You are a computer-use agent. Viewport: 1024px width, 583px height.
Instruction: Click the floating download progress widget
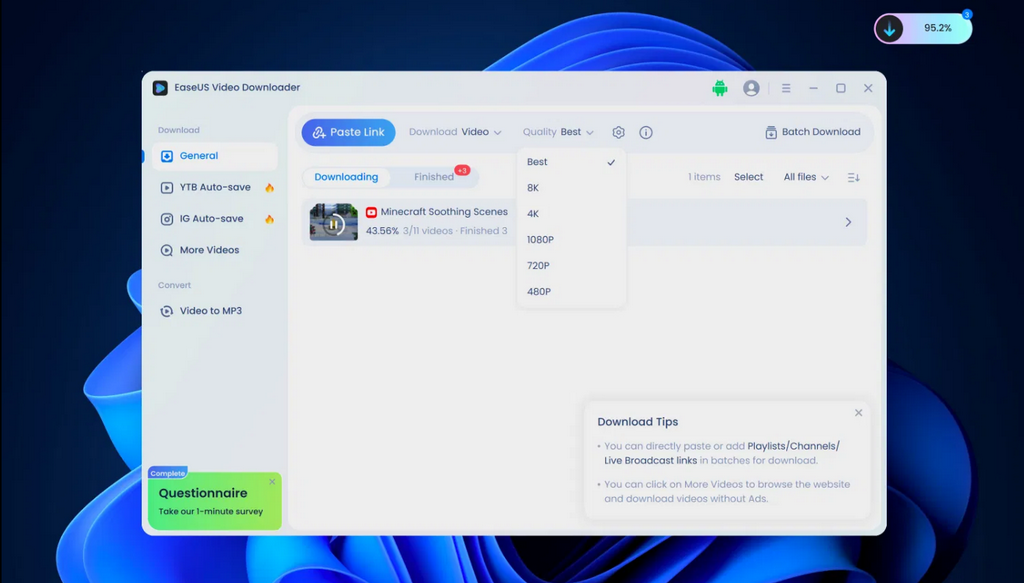(923, 29)
